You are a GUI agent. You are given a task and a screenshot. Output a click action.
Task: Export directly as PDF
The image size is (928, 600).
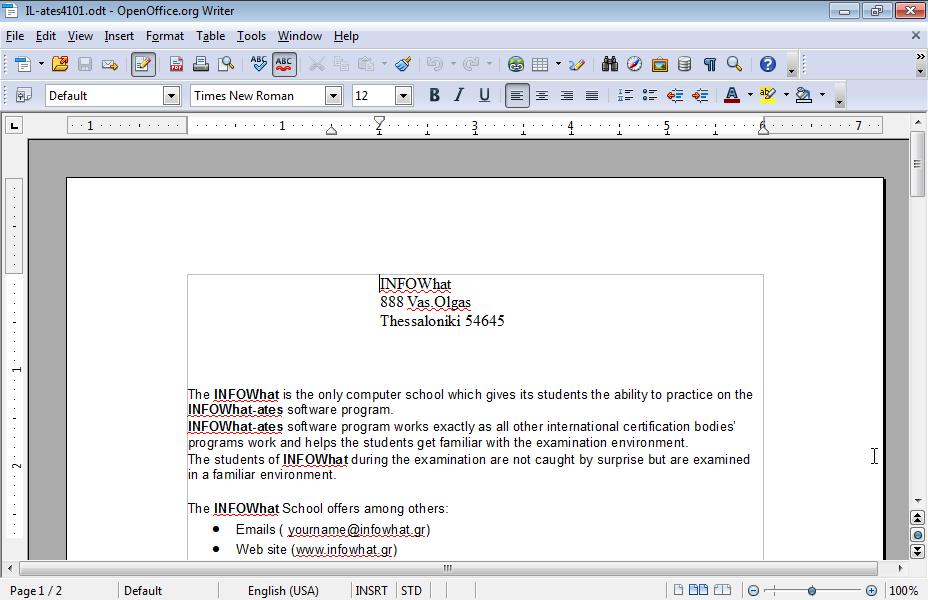point(176,64)
